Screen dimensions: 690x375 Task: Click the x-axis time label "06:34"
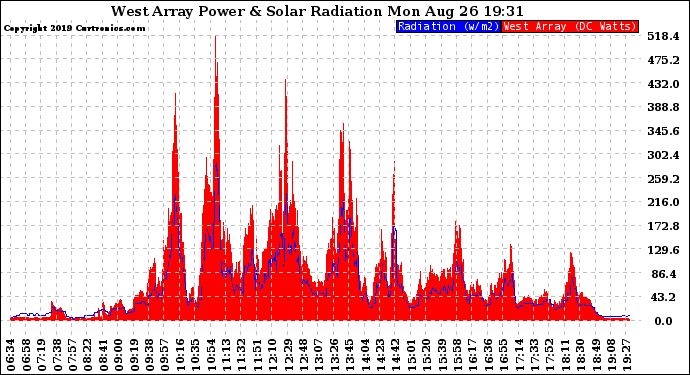click(x=11, y=355)
